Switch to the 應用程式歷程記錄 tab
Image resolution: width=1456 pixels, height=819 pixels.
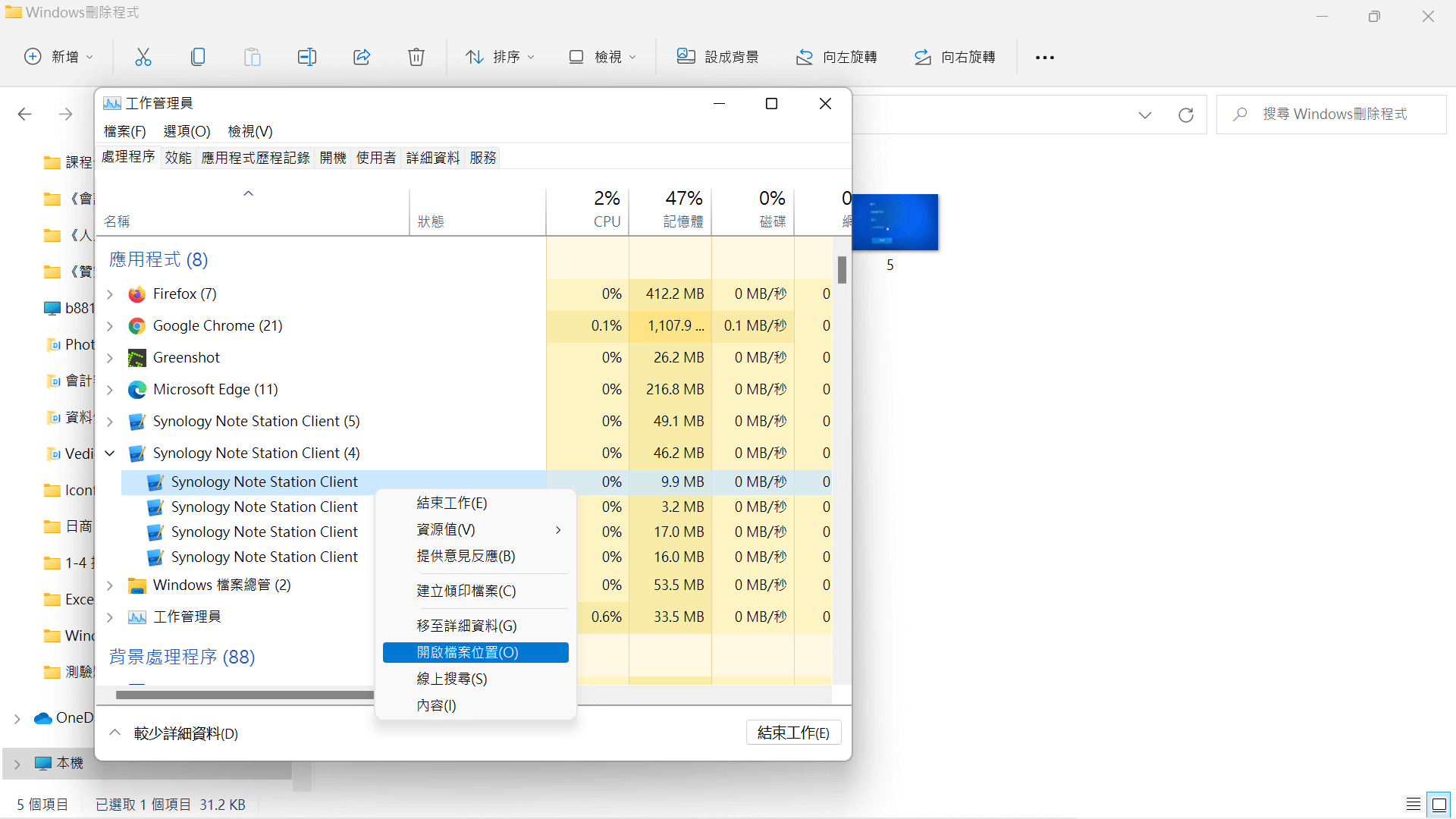coord(256,158)
